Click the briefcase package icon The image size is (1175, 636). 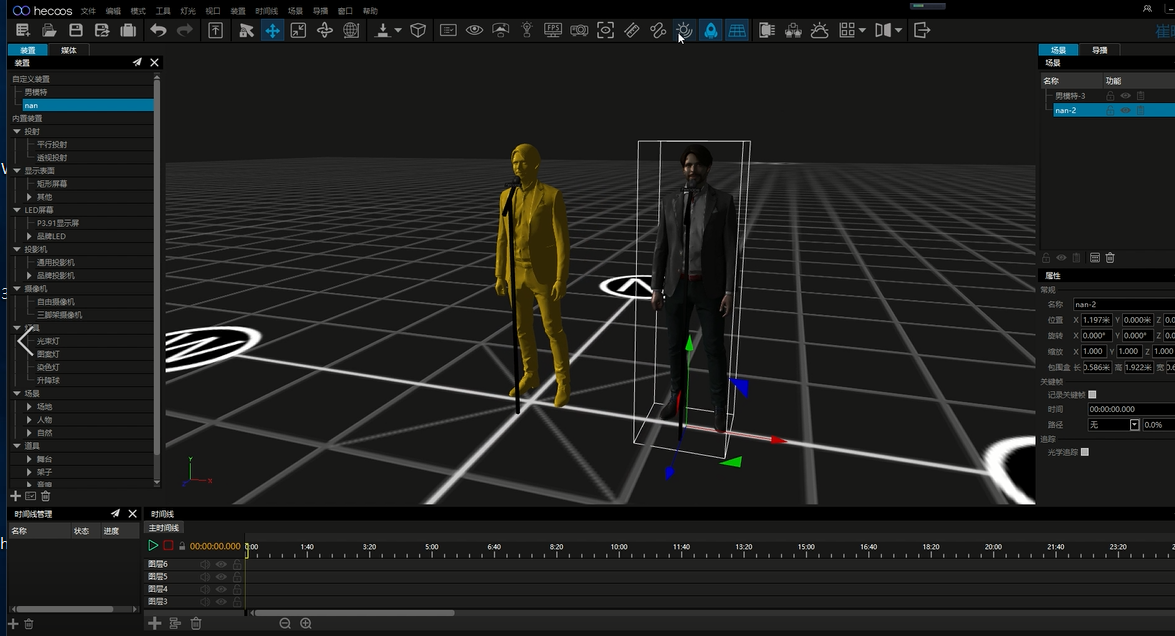click(x=128, y=30)
